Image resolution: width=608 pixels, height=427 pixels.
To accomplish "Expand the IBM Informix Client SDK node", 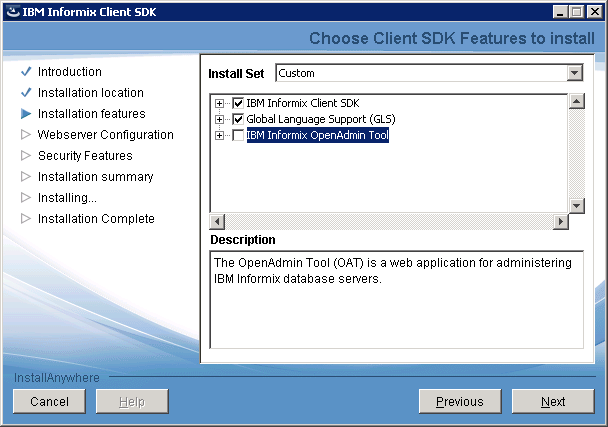I will pos(219,103).
